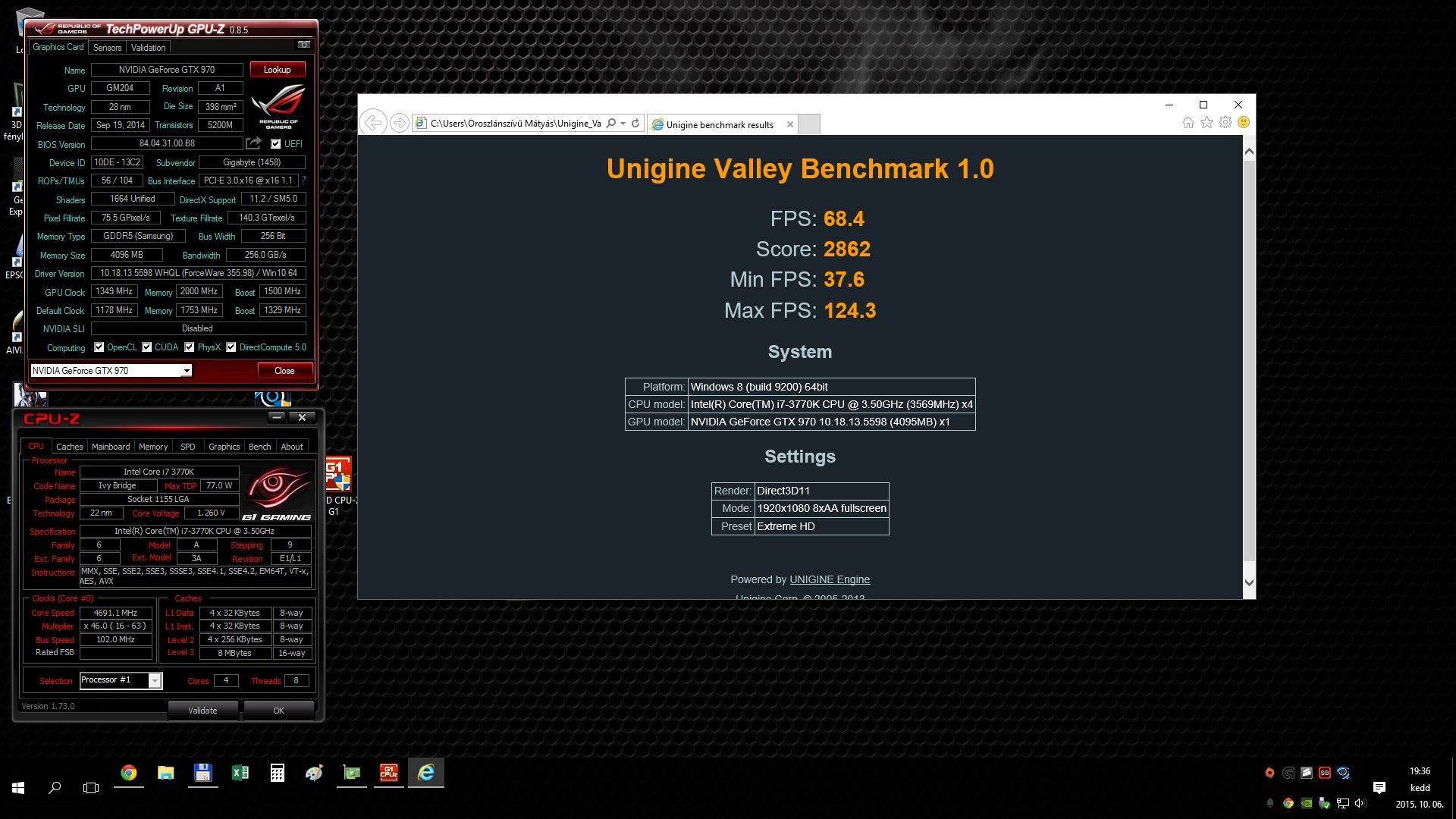Click the GPU name field NVIDIA GeForce GTX 970

tap(167, 70)
